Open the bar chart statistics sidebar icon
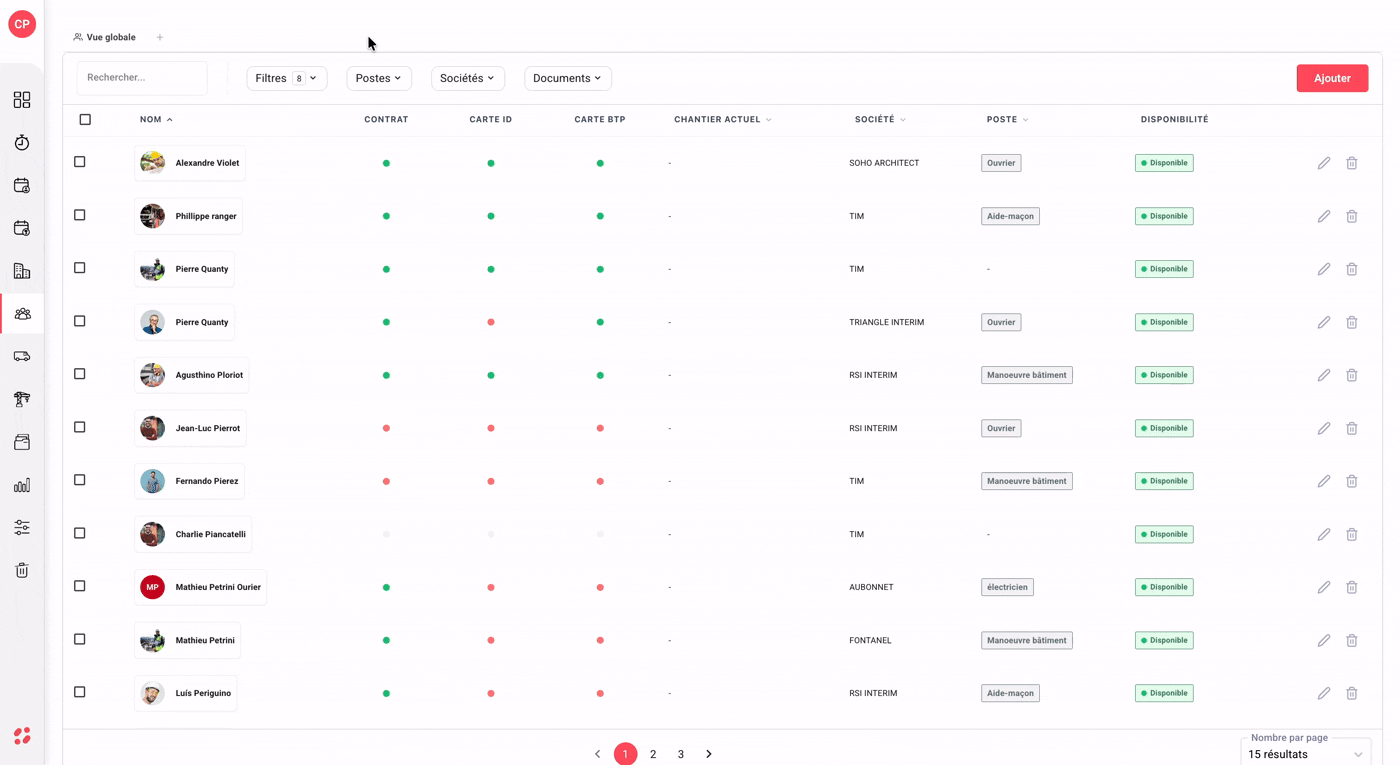Viewport: 1400px width, 765px height. point(22,485)
